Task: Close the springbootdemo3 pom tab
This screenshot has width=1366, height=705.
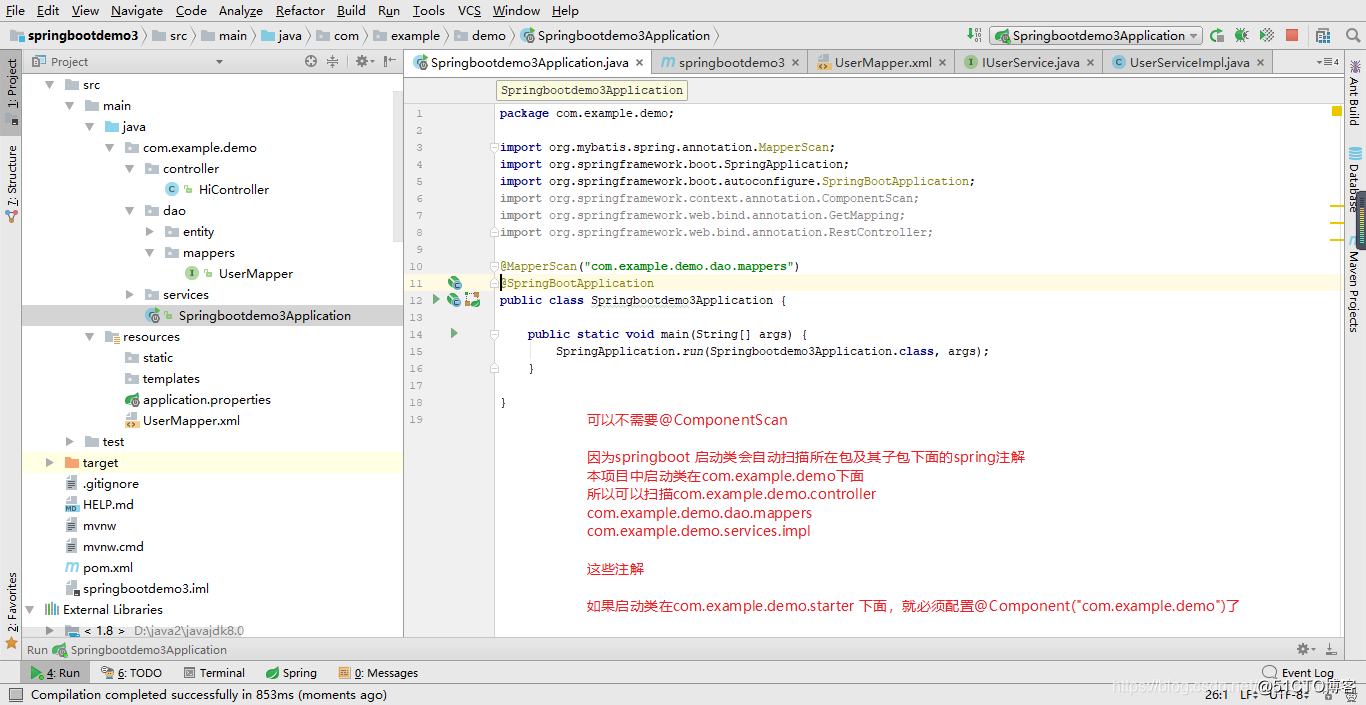Action: (x=797, y=62)
